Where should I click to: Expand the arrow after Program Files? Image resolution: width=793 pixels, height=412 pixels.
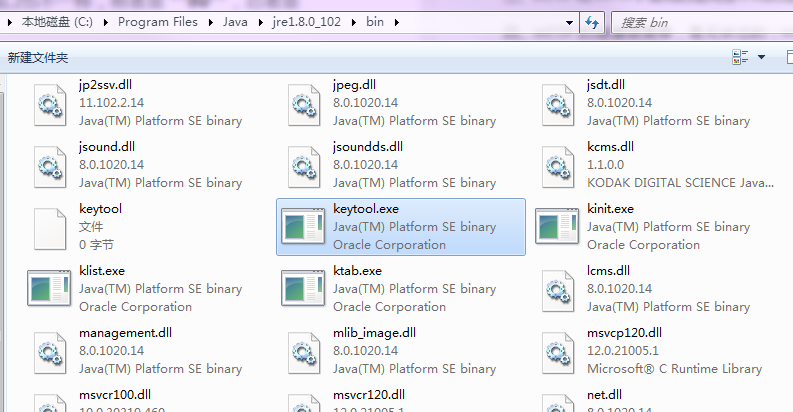pos(210,22)
